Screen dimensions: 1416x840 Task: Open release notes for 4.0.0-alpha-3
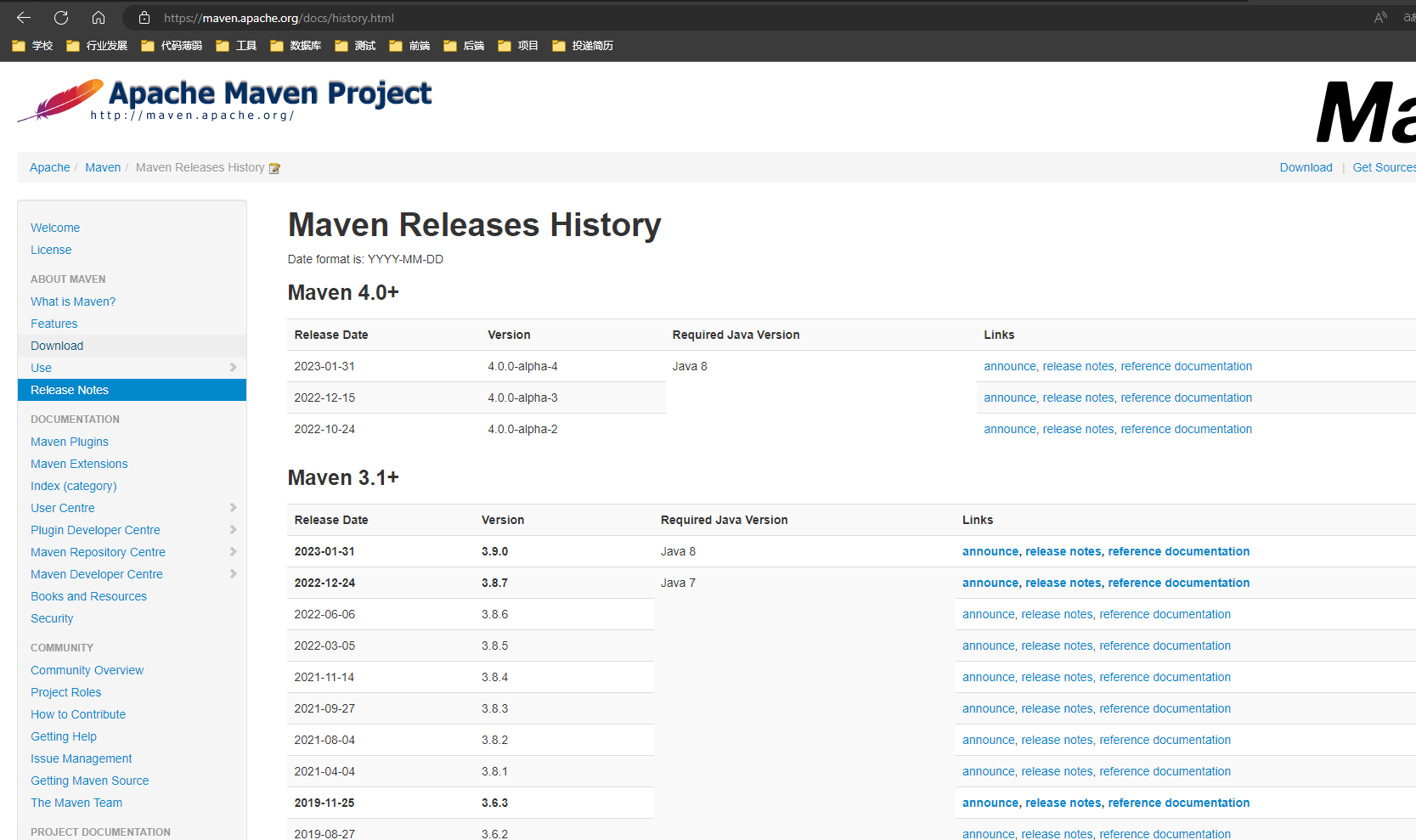coord(1078,397)
